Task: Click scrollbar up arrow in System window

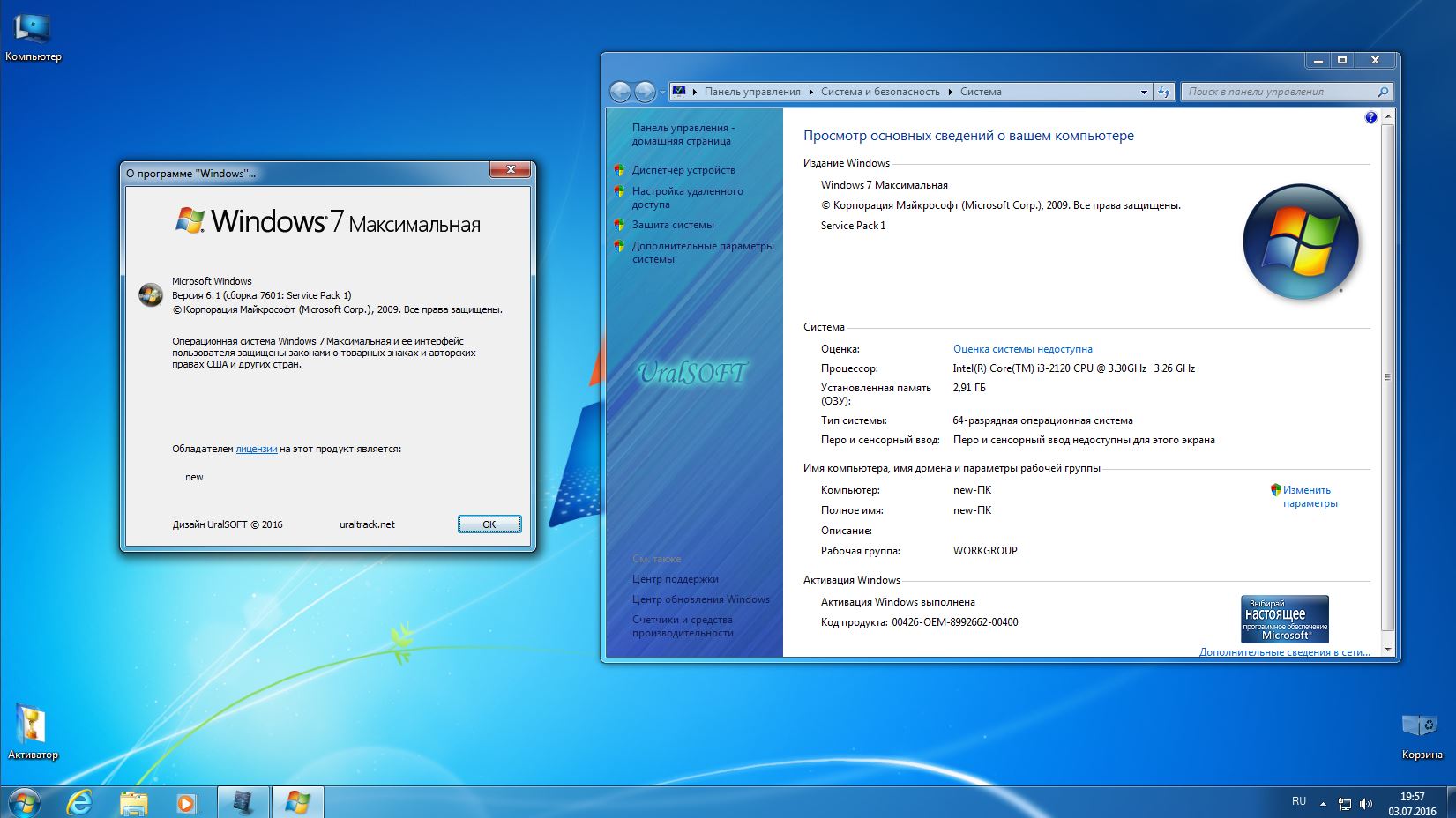Action: [x=1387, y=116]
